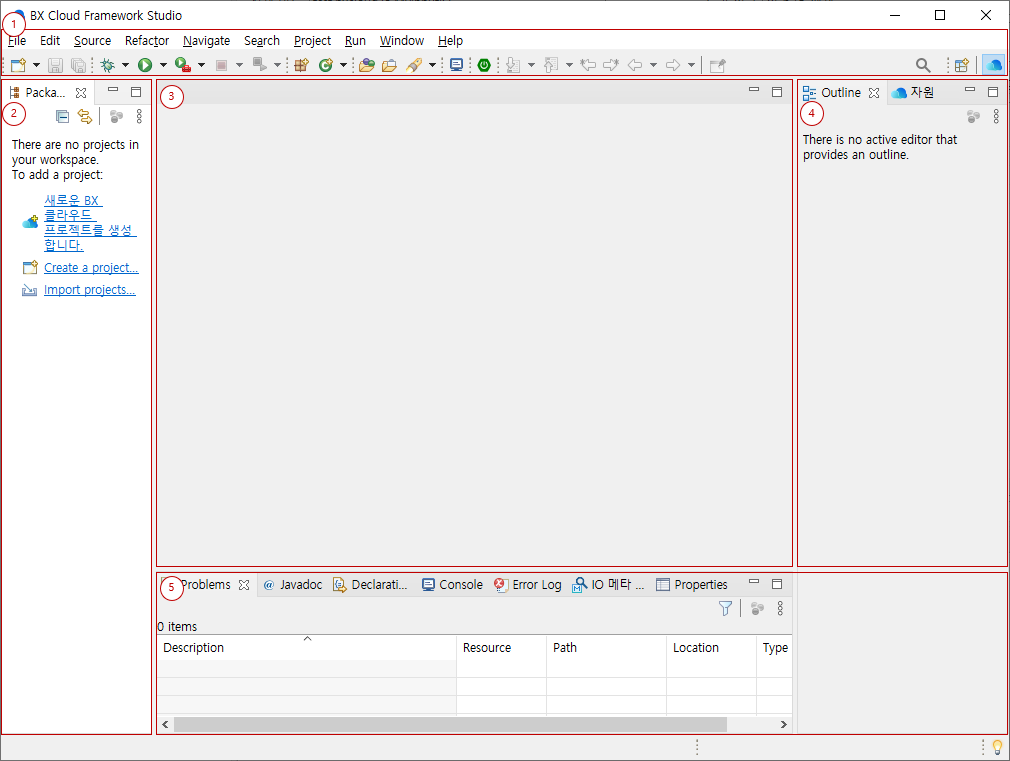Toggle Link with Editor in Package Explorer
The height and width of the screenshot is (761, 1010).
85,116
